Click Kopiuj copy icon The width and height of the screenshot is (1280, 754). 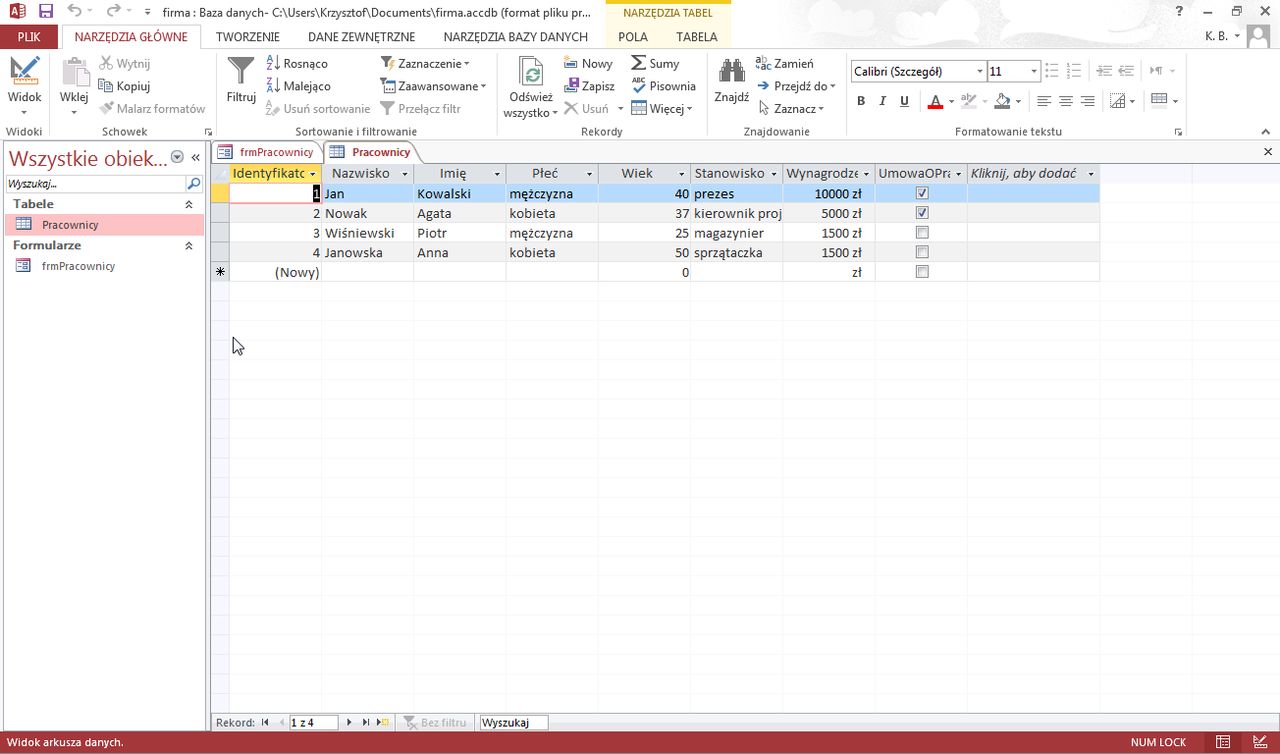click(124, 86)
